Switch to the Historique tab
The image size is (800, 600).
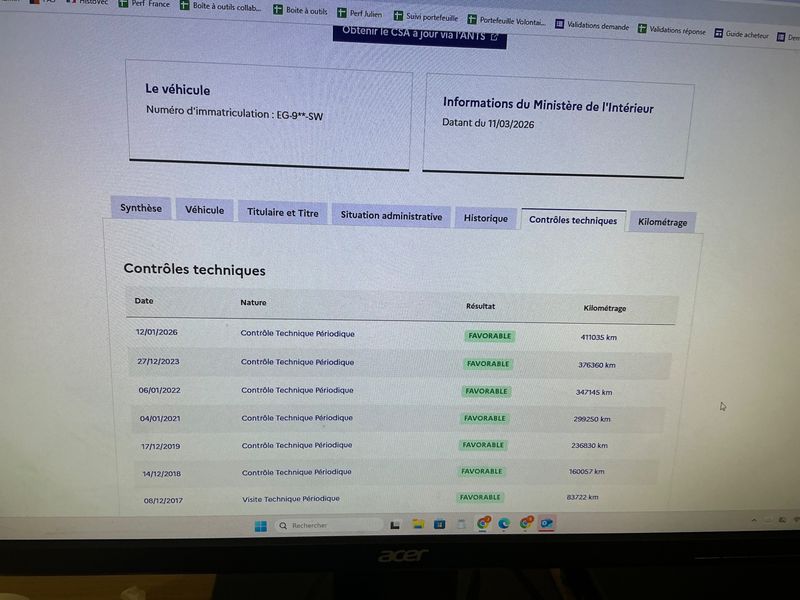click(x=486, y=218)
